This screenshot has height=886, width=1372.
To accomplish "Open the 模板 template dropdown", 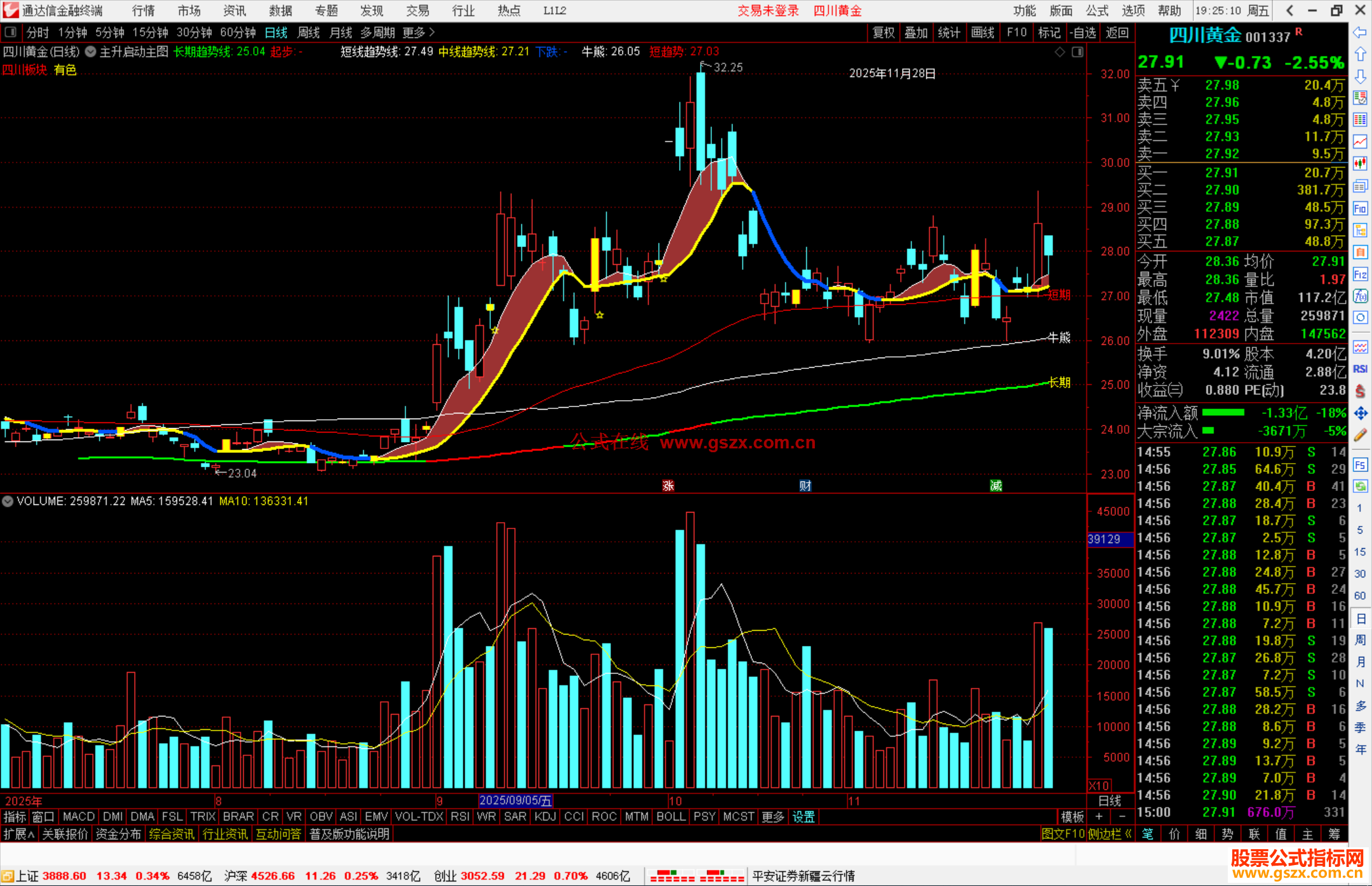I will point(1072,817).
